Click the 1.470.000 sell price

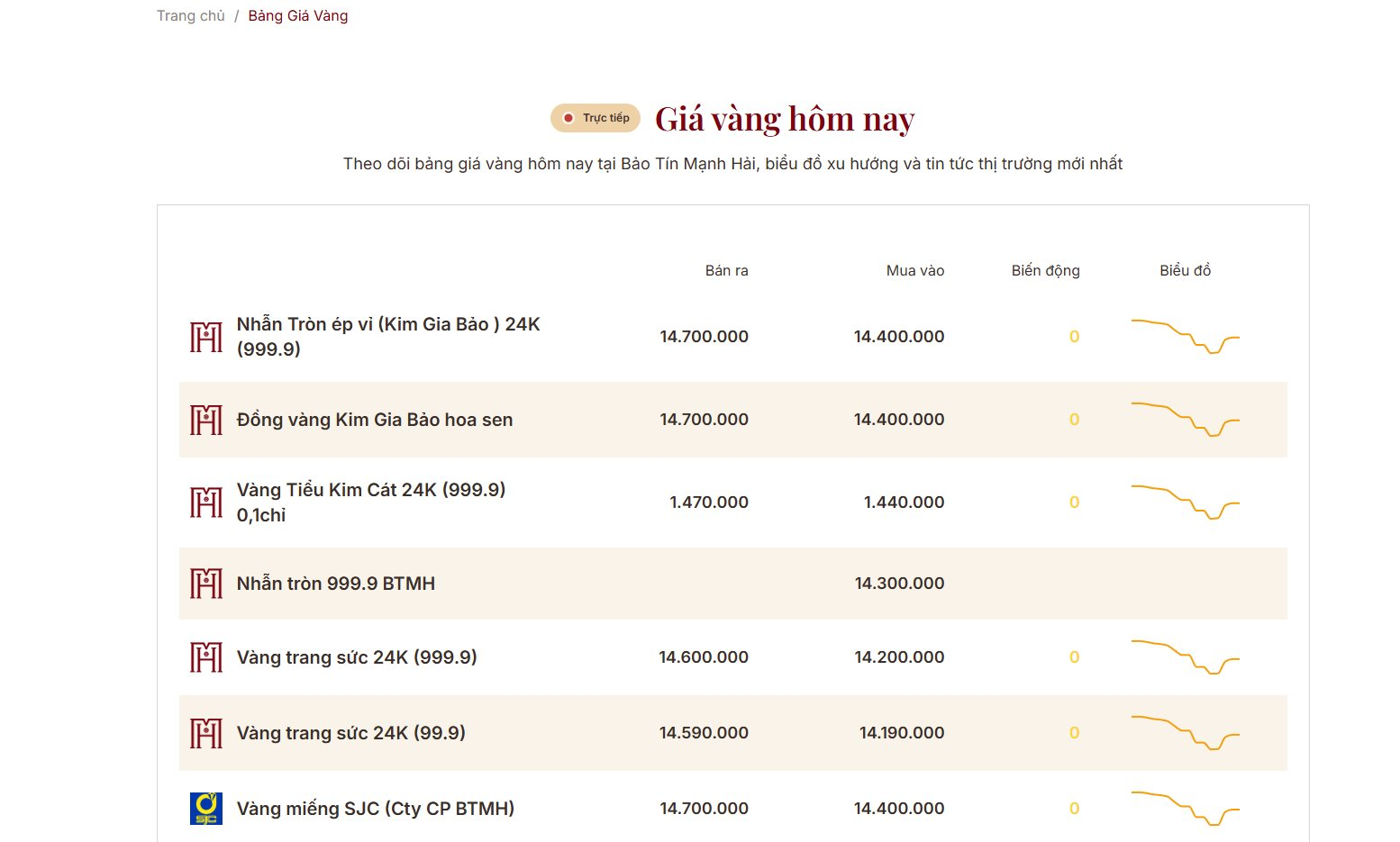709,502
